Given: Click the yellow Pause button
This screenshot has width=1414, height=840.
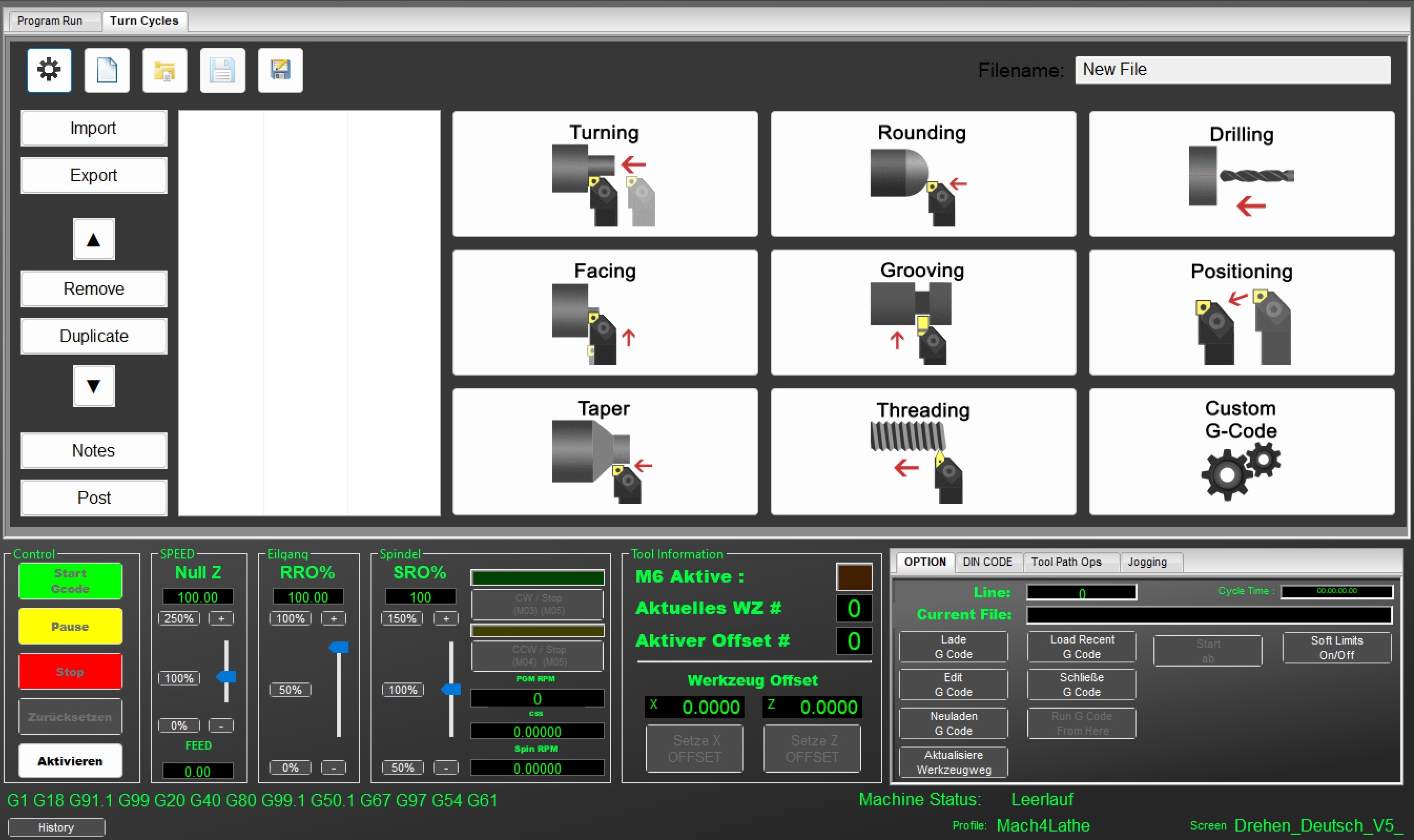Looking at the screenshot, I should pos(70,627).
